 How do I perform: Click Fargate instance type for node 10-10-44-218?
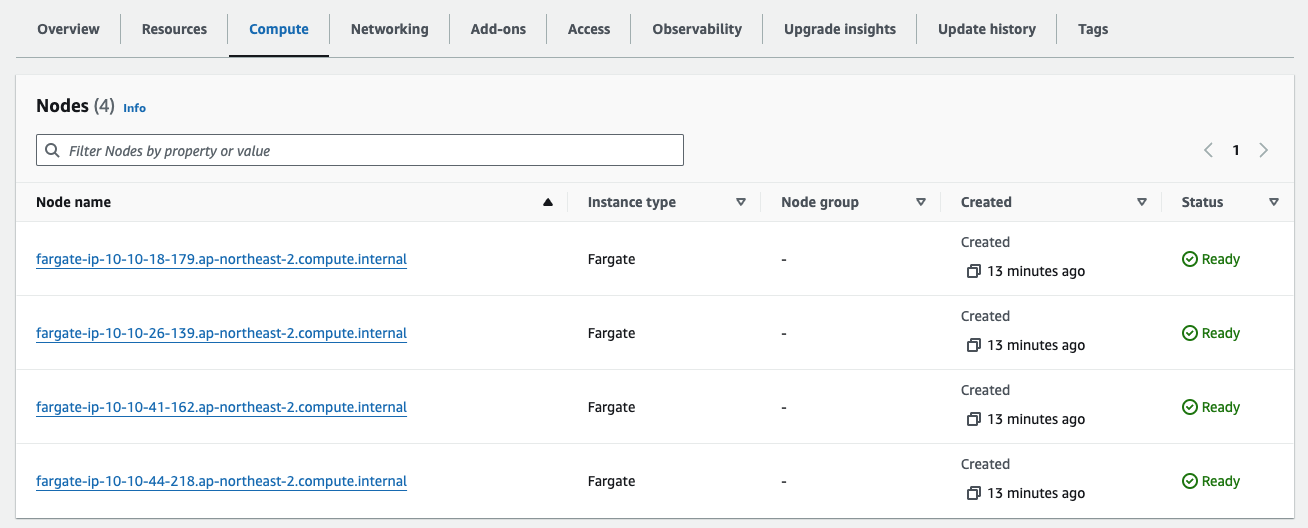pyautogui.click(x=611, y=481)
